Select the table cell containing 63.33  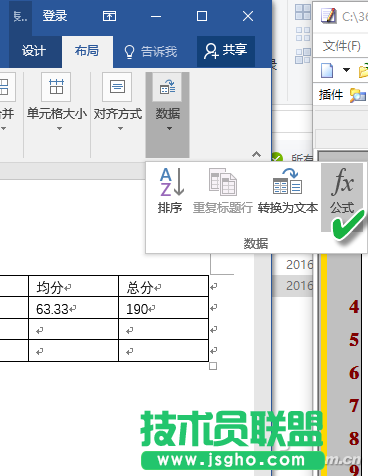pyautogui.click(x=73, y=308)
